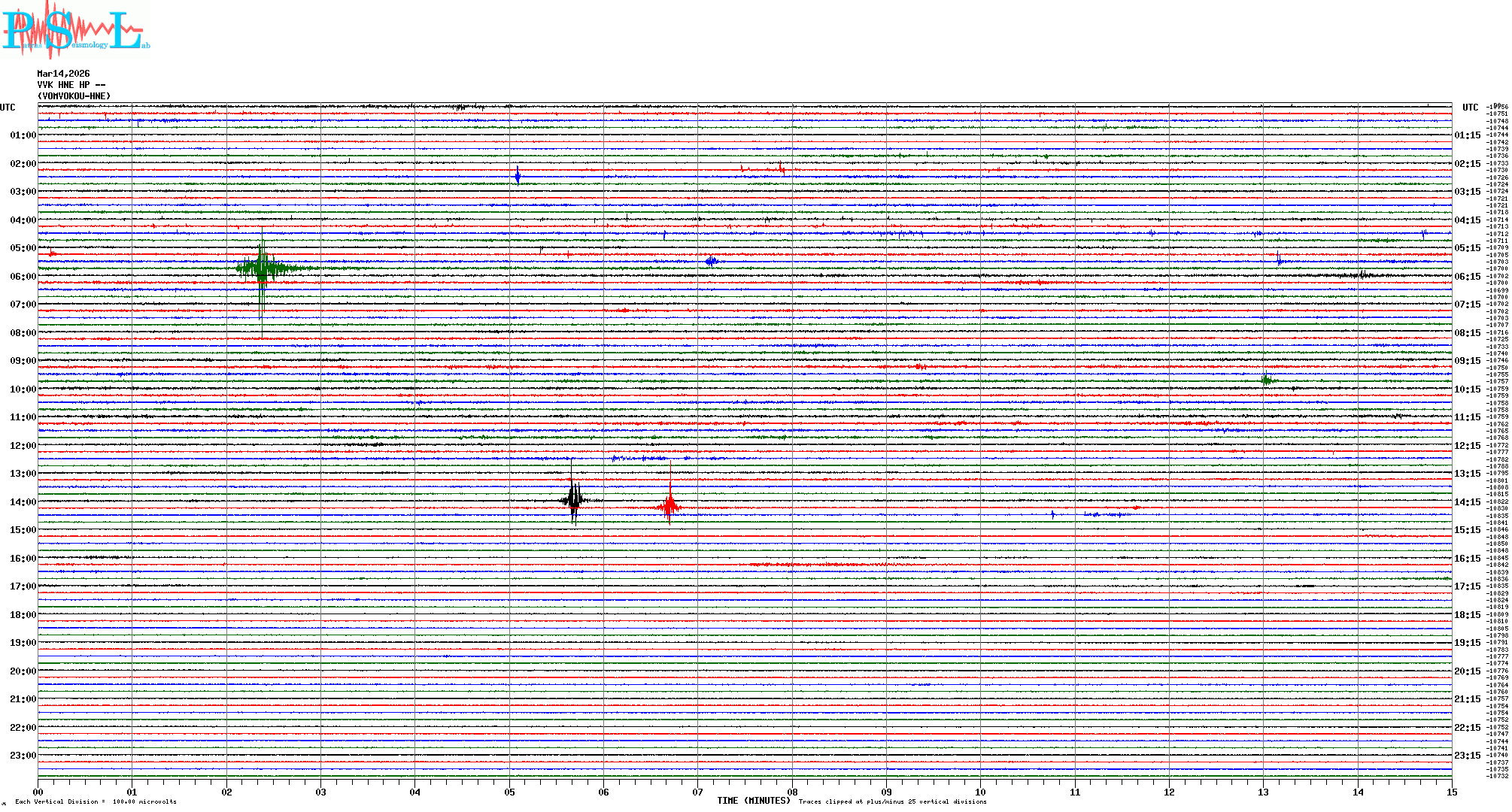This screenshot has height=812, width=1512.
Task: Click the 15 minute mark on bottom axis
Action: (x=1452, y=792)
